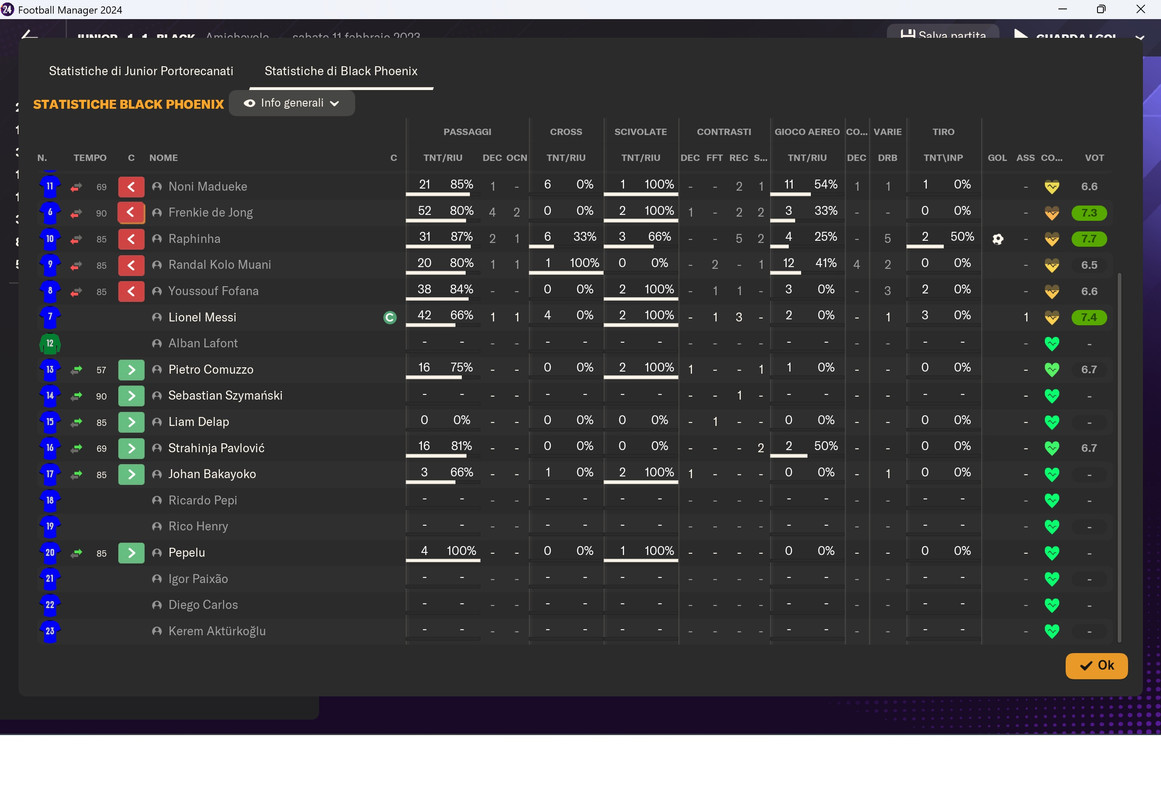
Task: Click the condition heart for Igor Paixão
Action: 1051,579
